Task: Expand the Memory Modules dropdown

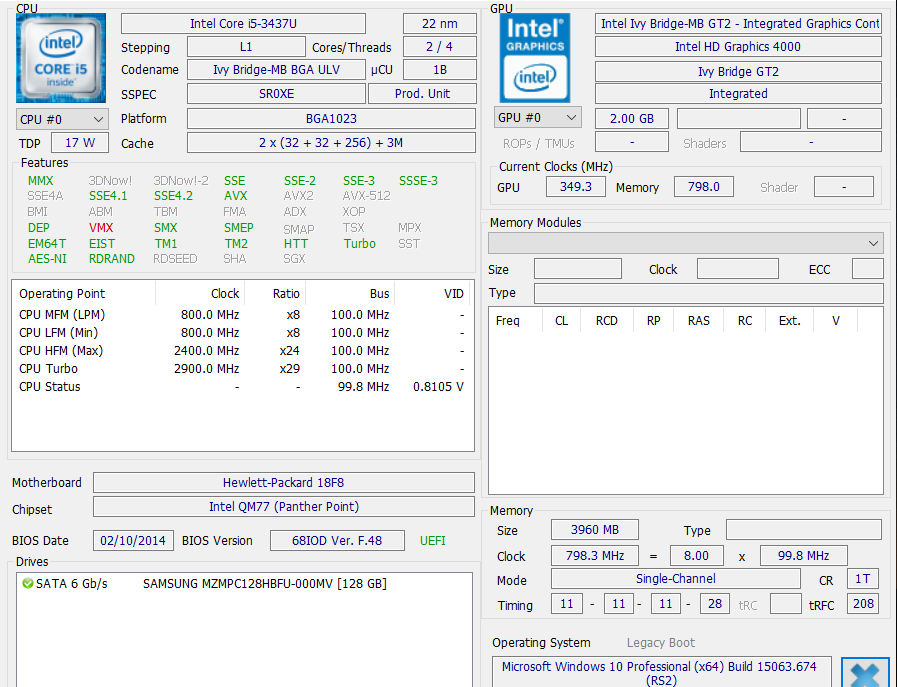Action: click(x=685, y=243)
